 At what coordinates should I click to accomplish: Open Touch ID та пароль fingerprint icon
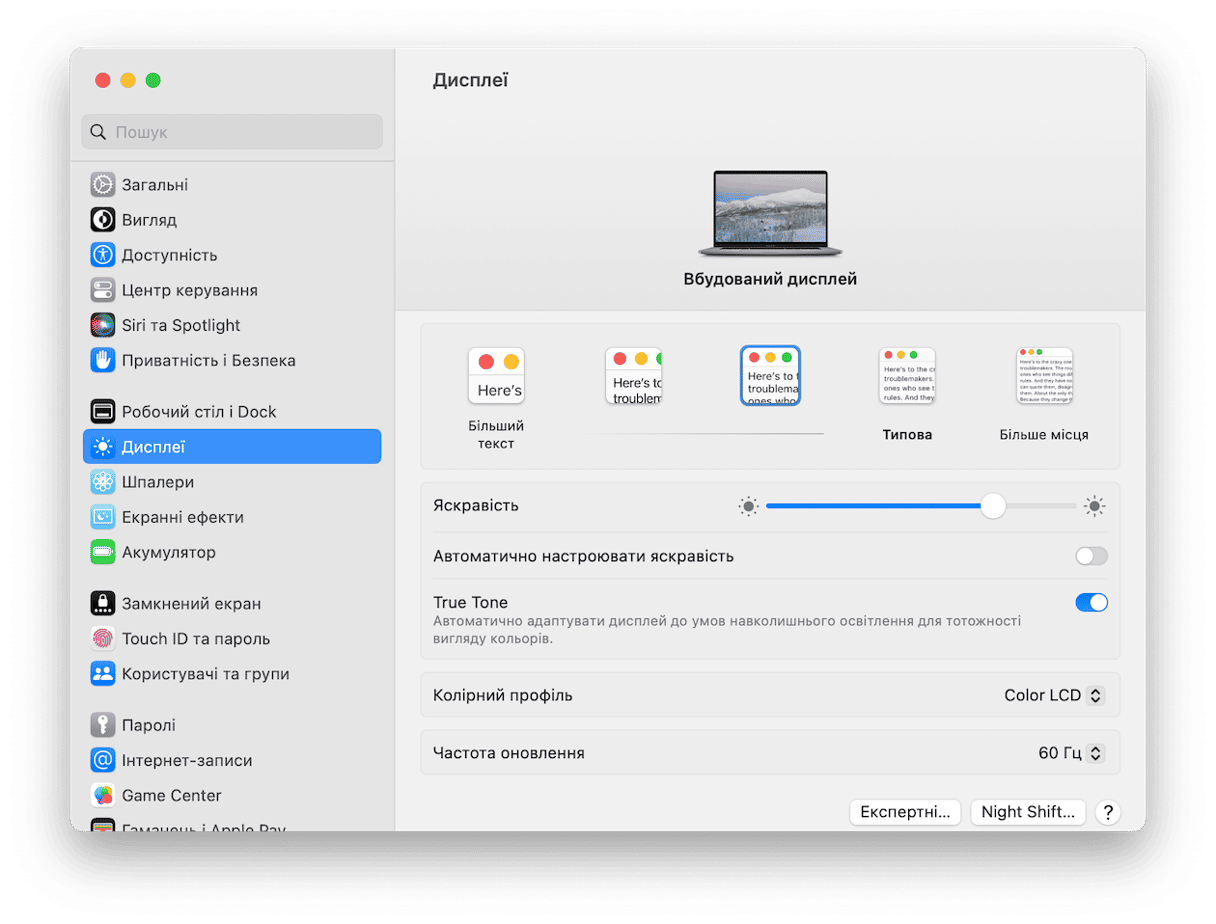pyautogui.click(x=103, y=638)
